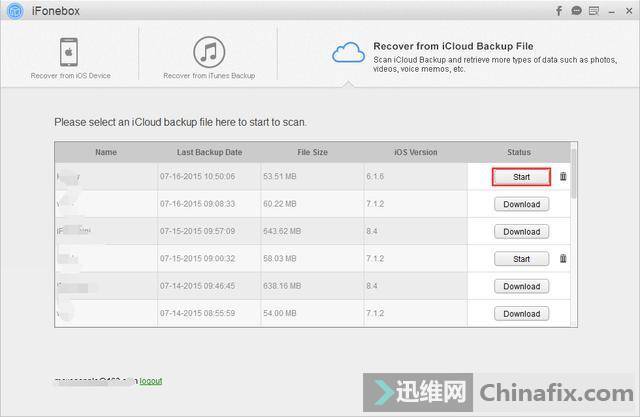Download the 54.00 MB backup
This screenshot has width=640, height=417.
coord(521,314)
